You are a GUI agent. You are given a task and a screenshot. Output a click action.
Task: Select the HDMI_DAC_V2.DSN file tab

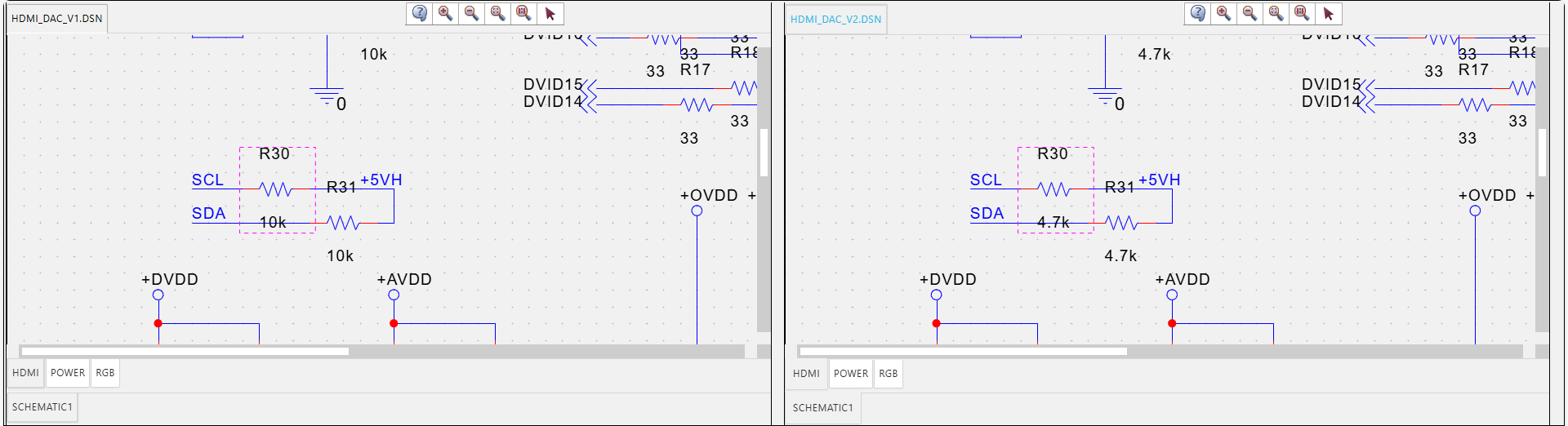click(835, 20)
